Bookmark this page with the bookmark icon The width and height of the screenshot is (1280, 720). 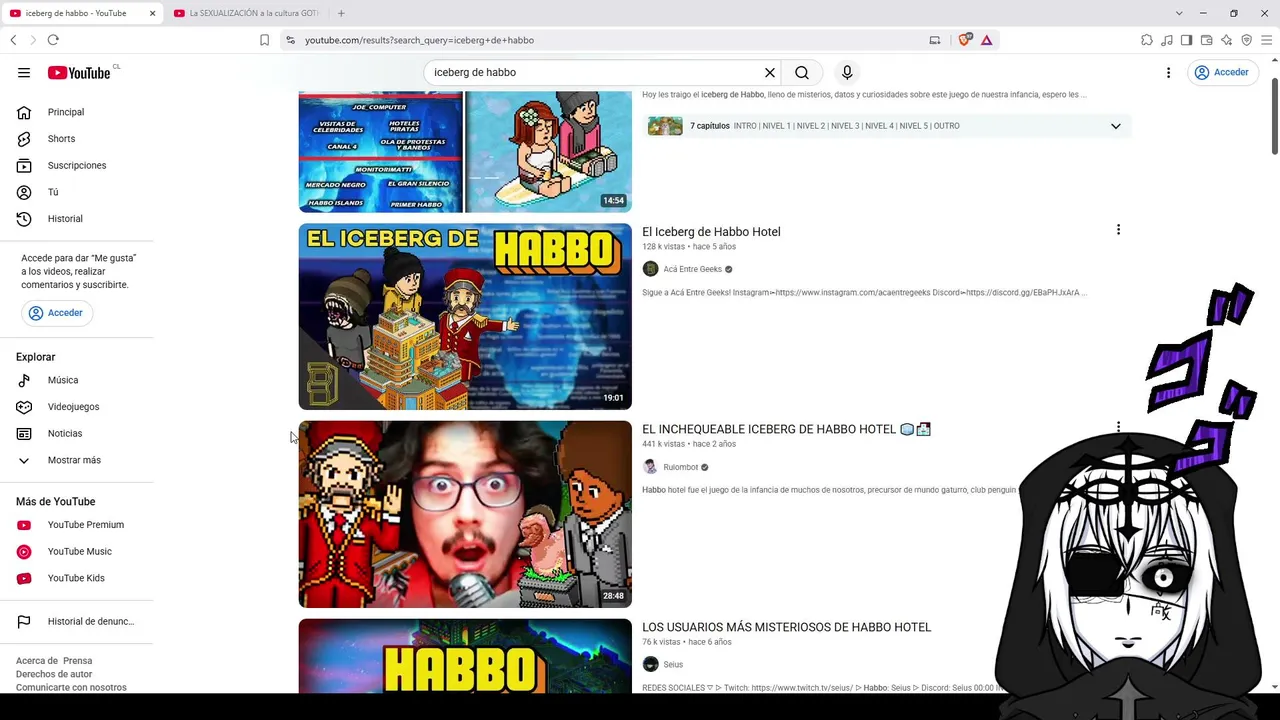click(x=264, y=40)
